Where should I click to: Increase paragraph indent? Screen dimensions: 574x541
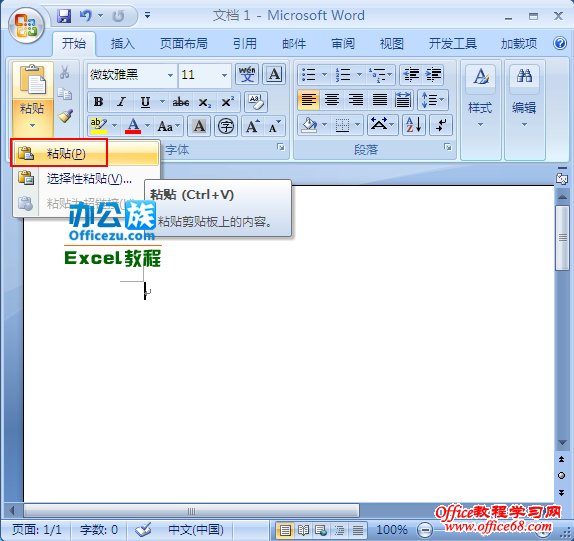(433, 75)
